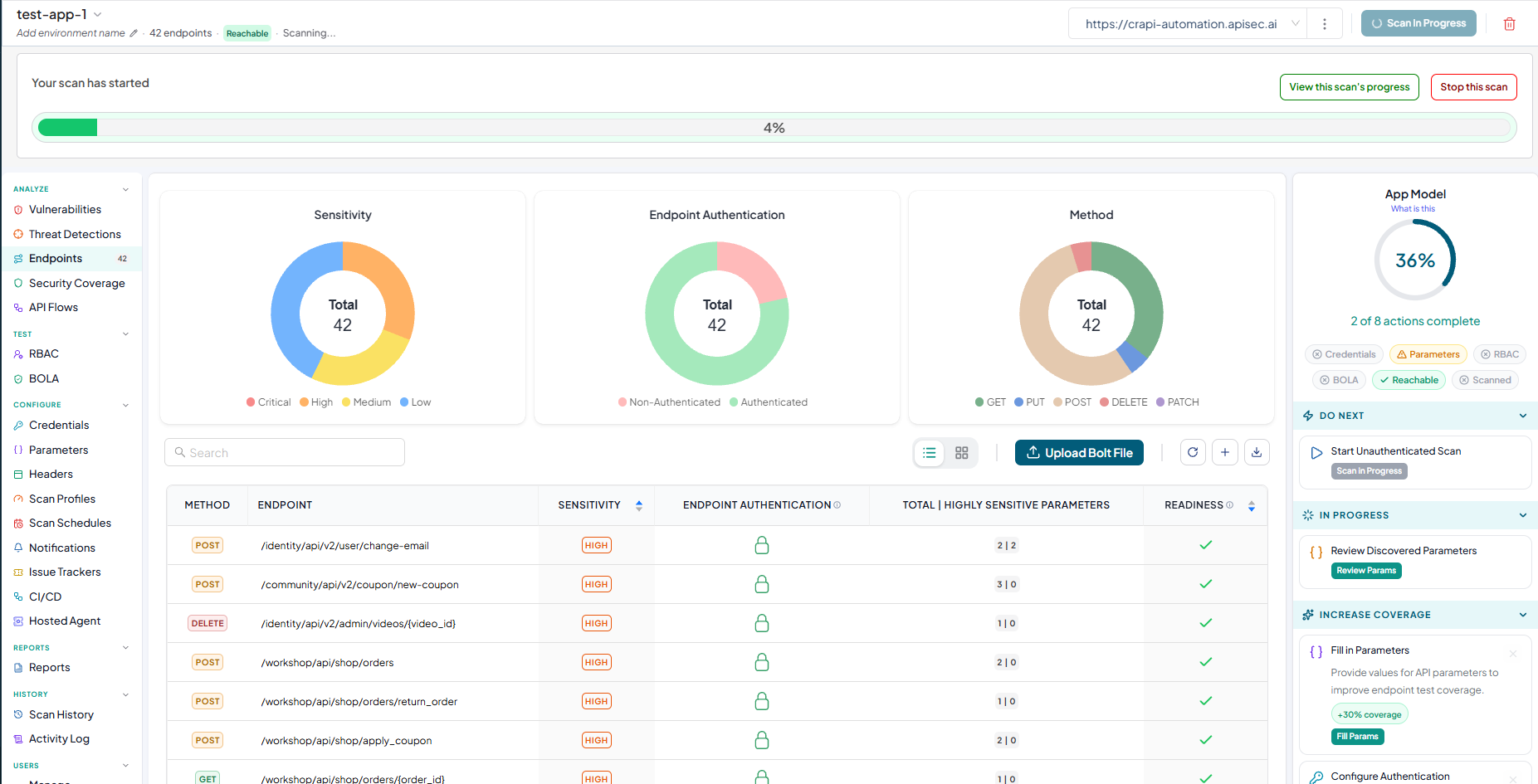Collapse the ANALYZE sidebar group

tap(126, 189)
